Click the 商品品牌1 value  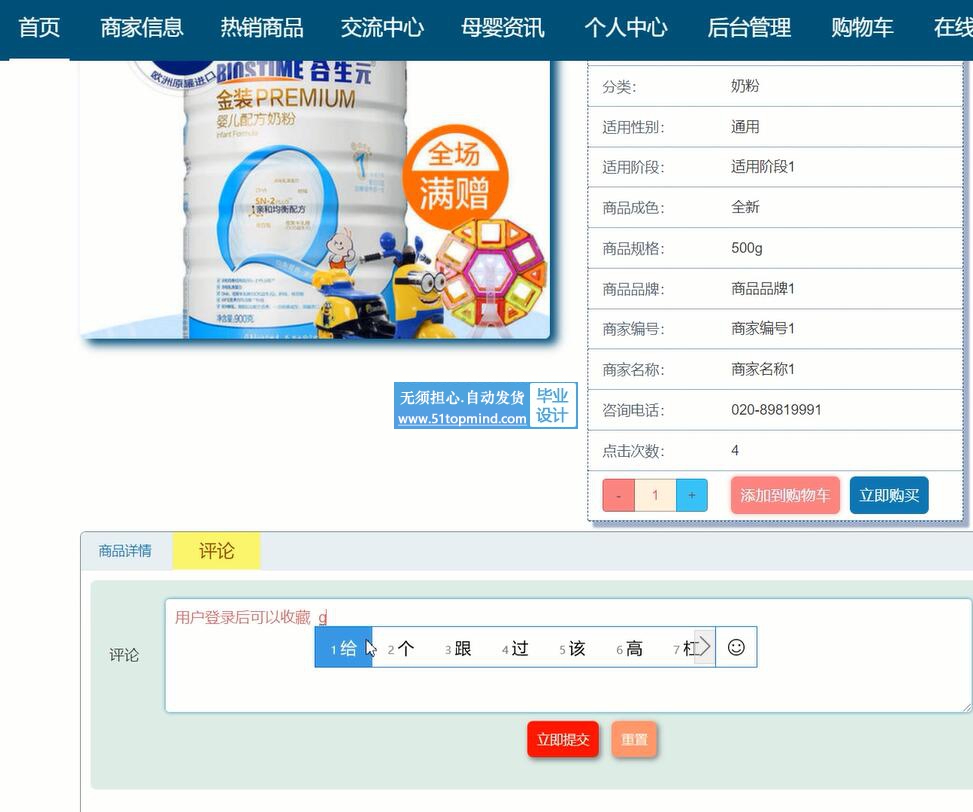(763, 288)
